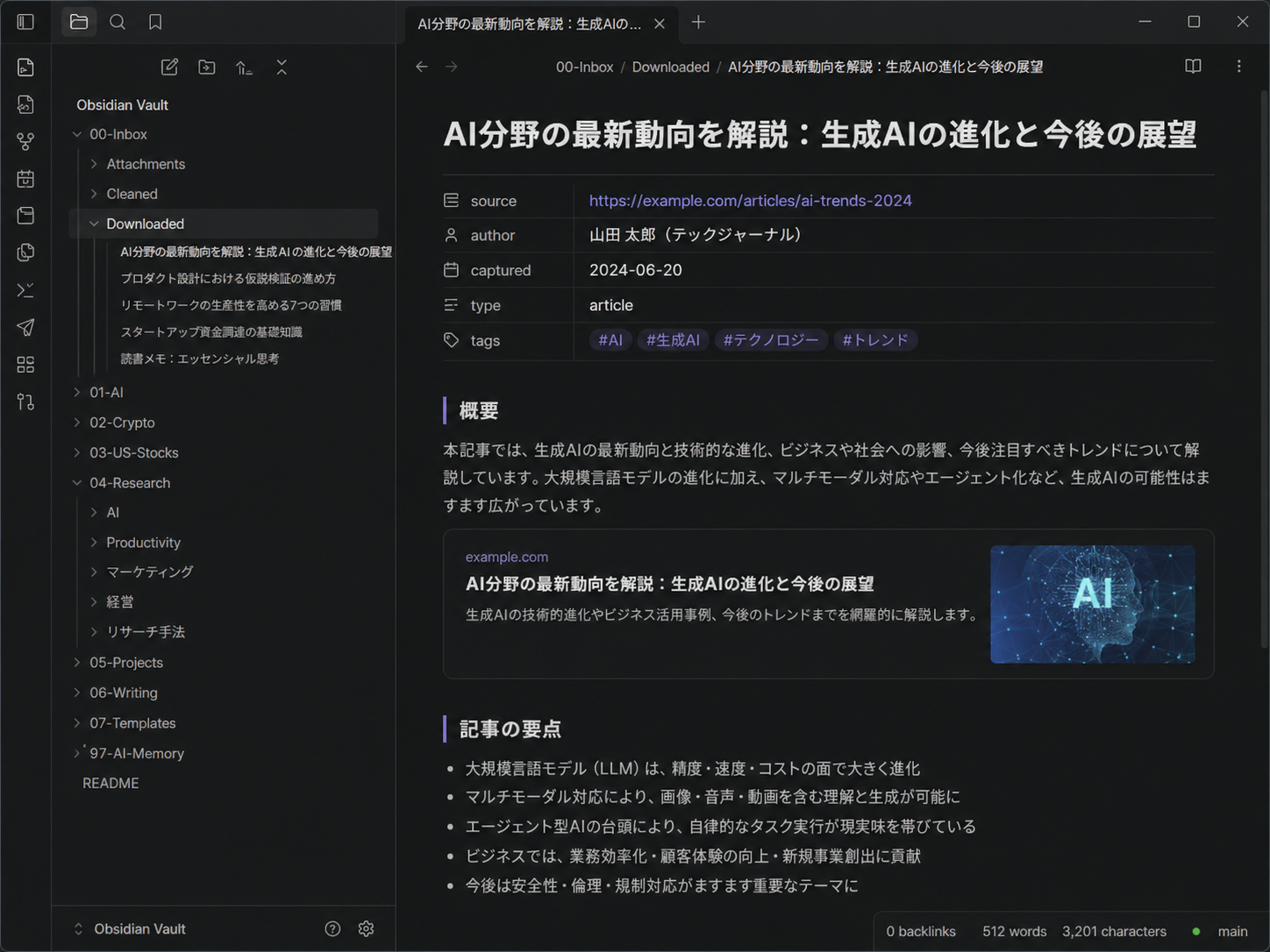Create a new note with pencil icon
The image size is (1270, 952).
click(x=169, y=67)
